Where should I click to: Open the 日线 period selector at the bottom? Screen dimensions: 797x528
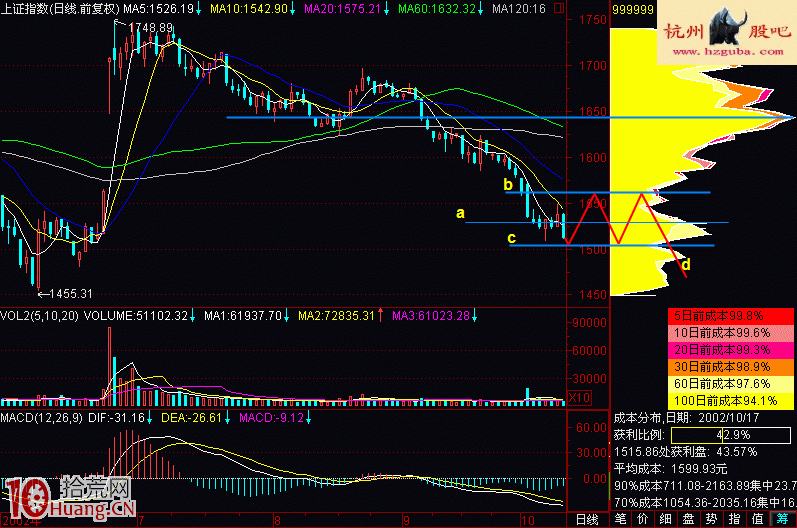[x=587, y=519]
